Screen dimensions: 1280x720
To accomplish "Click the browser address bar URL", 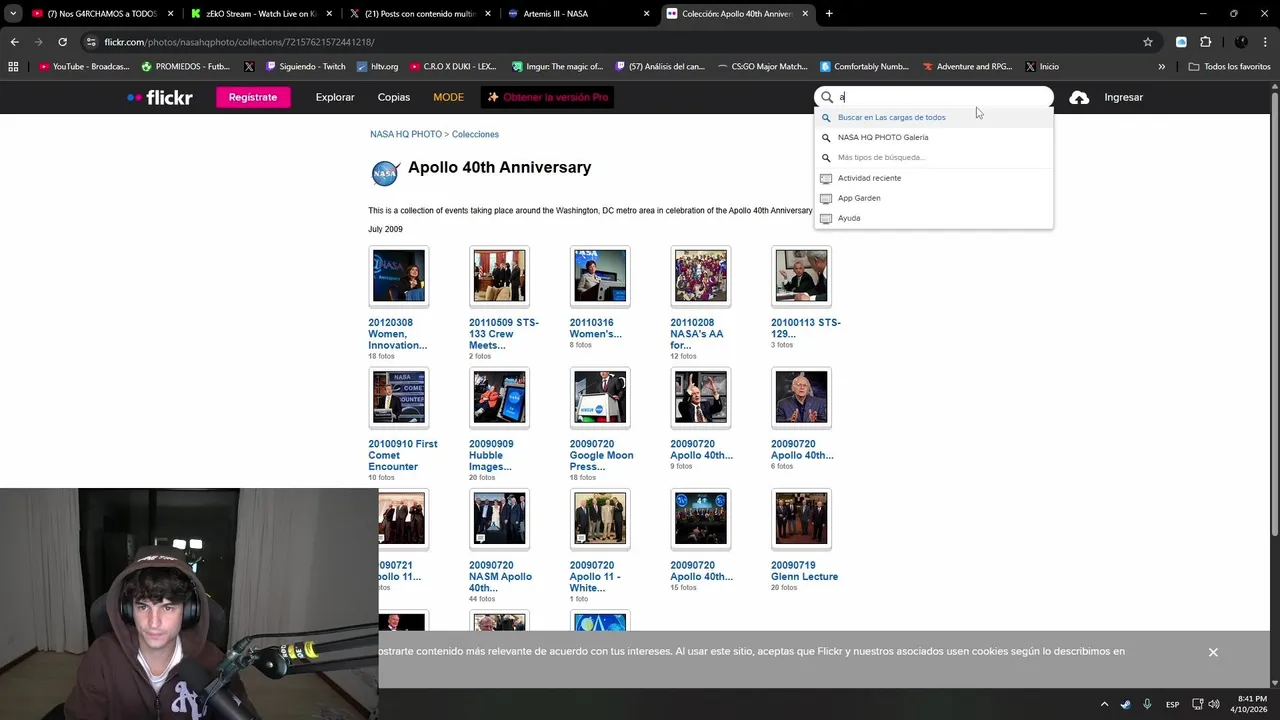I will [240, 42].
